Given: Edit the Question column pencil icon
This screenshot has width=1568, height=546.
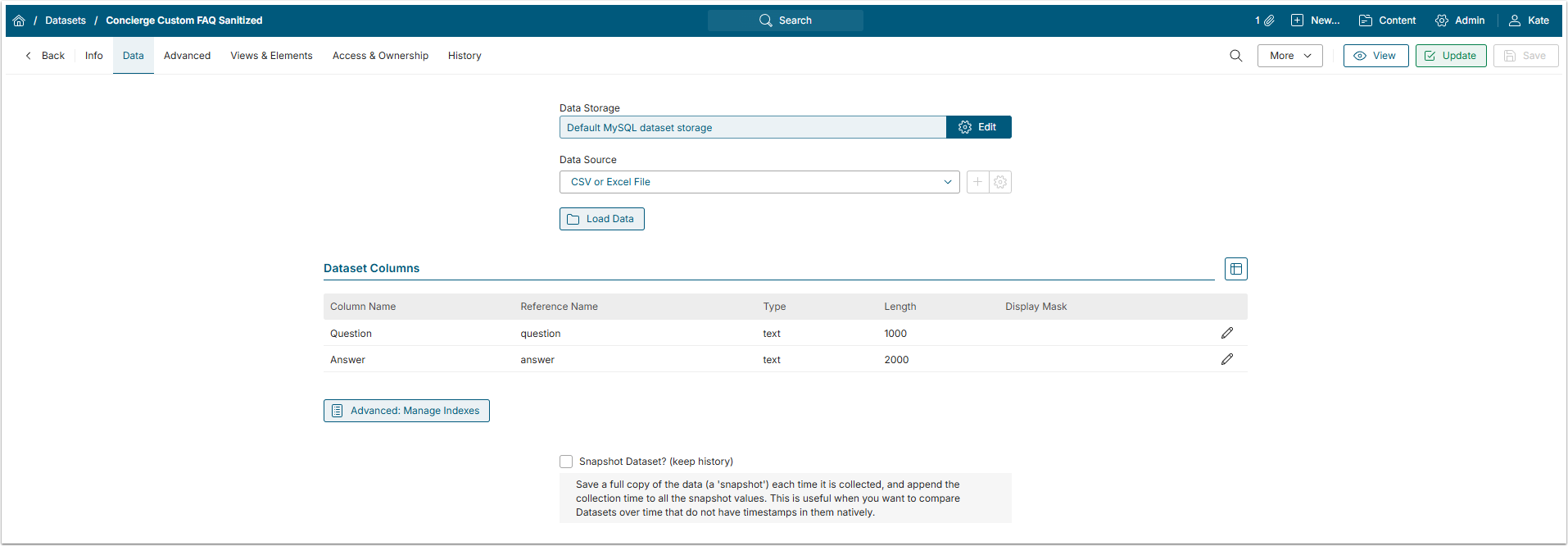Looking at the screenshot, I should tap(1226, 333).
